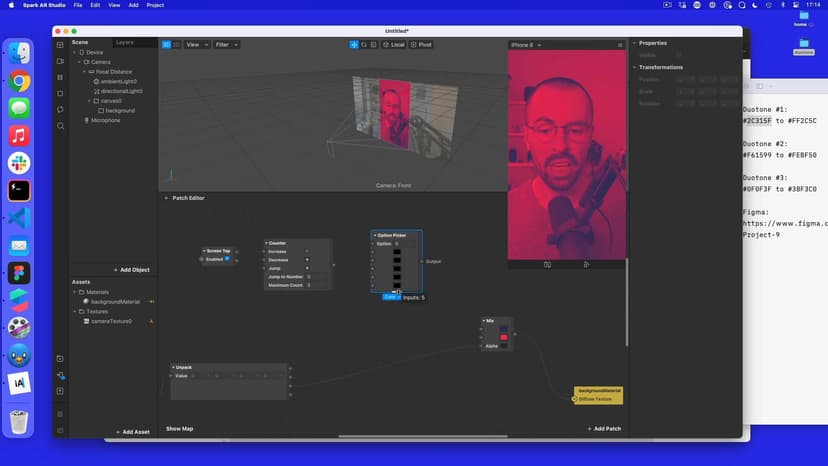Open the View menu in menu bar
This screenshot has height=466, width=828.
(x=114, y=5)
